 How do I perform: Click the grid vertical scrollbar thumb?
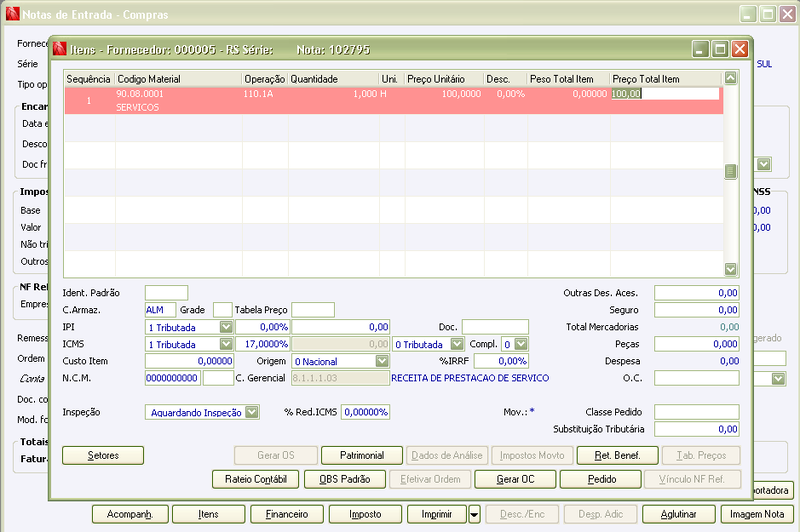(x=731, y=171)
